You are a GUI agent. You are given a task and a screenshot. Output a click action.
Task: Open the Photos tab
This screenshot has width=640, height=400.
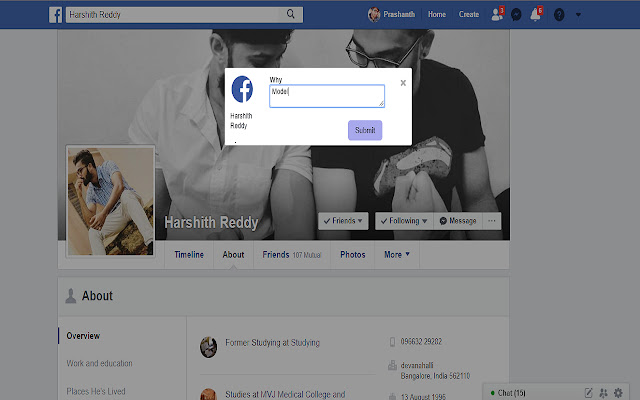click(352, 255)
